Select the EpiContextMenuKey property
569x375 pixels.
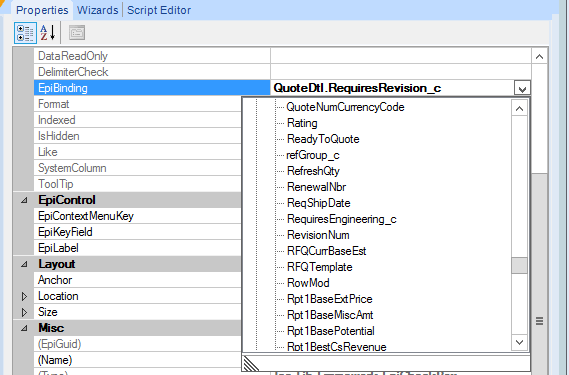(x=138, y=216)
